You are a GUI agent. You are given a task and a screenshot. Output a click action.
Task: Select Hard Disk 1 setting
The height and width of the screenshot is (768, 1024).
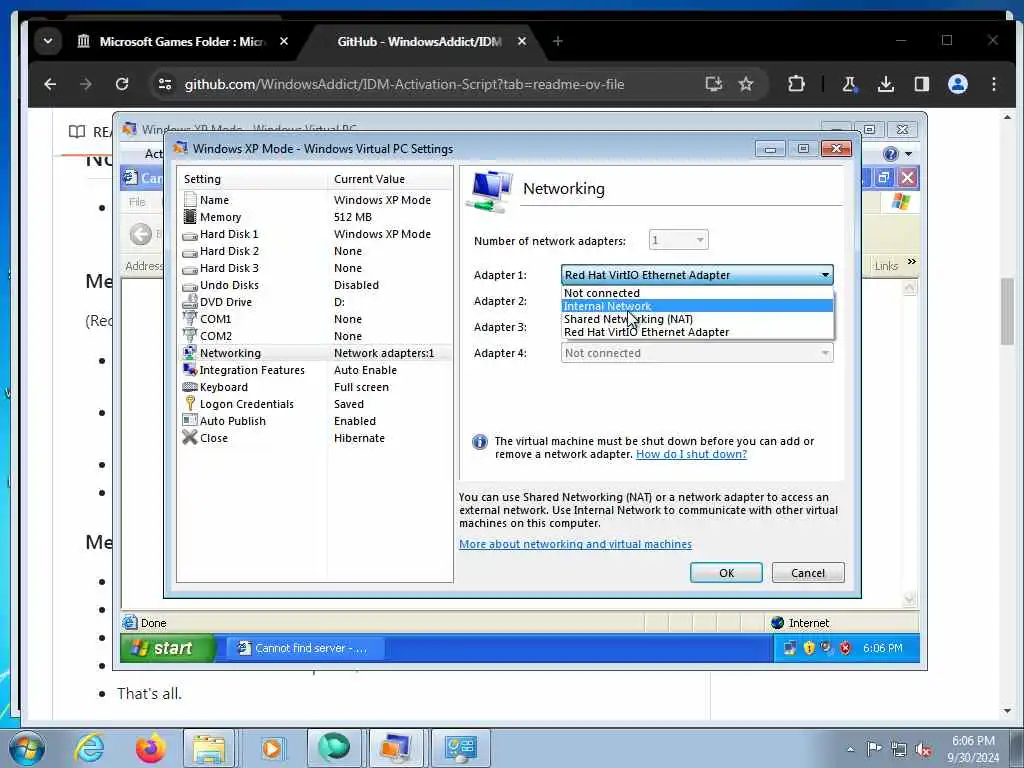(x=315, y=234)
